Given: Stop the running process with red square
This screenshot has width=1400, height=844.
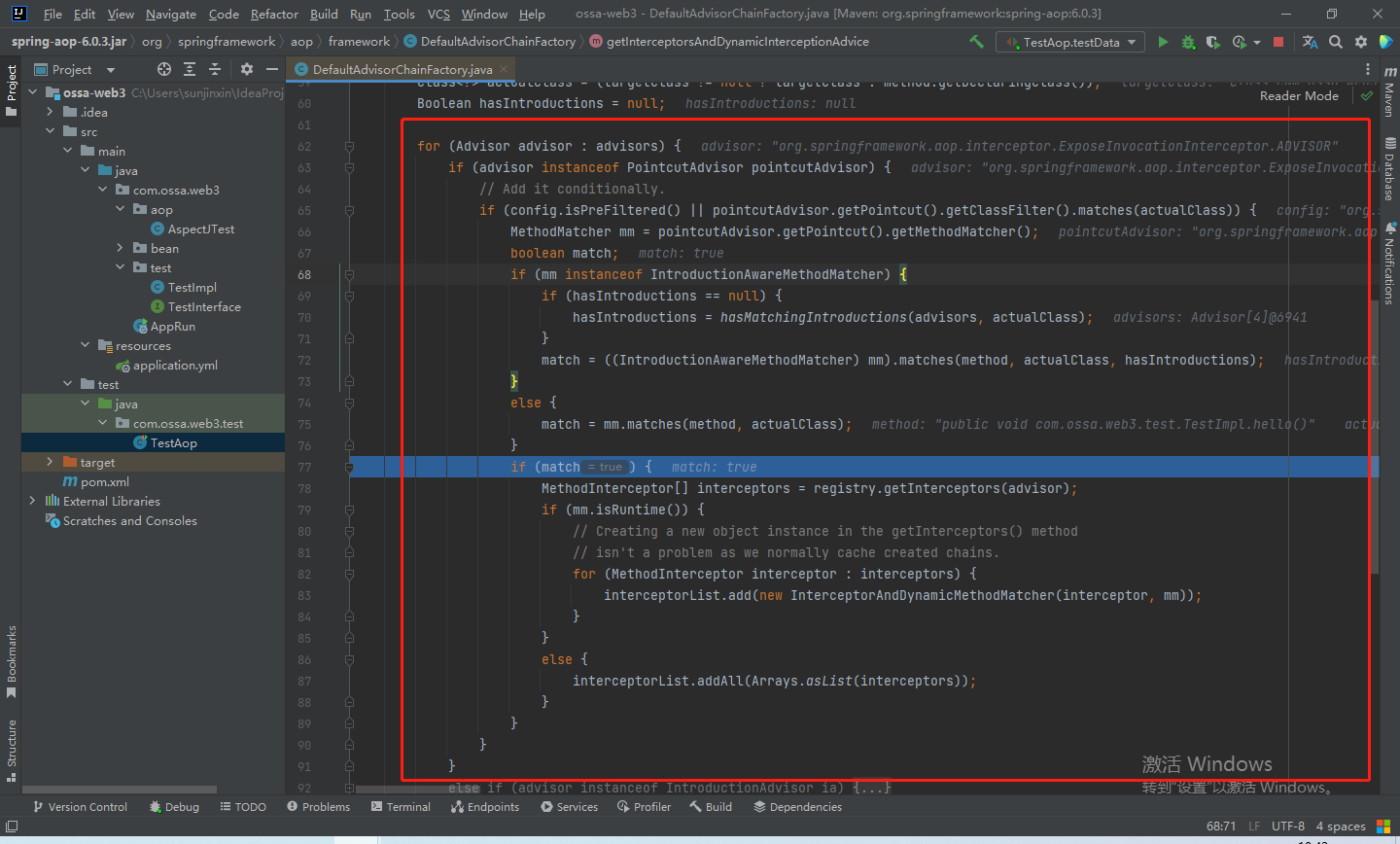Looking at the screenshot, I should click(1278, 42).
